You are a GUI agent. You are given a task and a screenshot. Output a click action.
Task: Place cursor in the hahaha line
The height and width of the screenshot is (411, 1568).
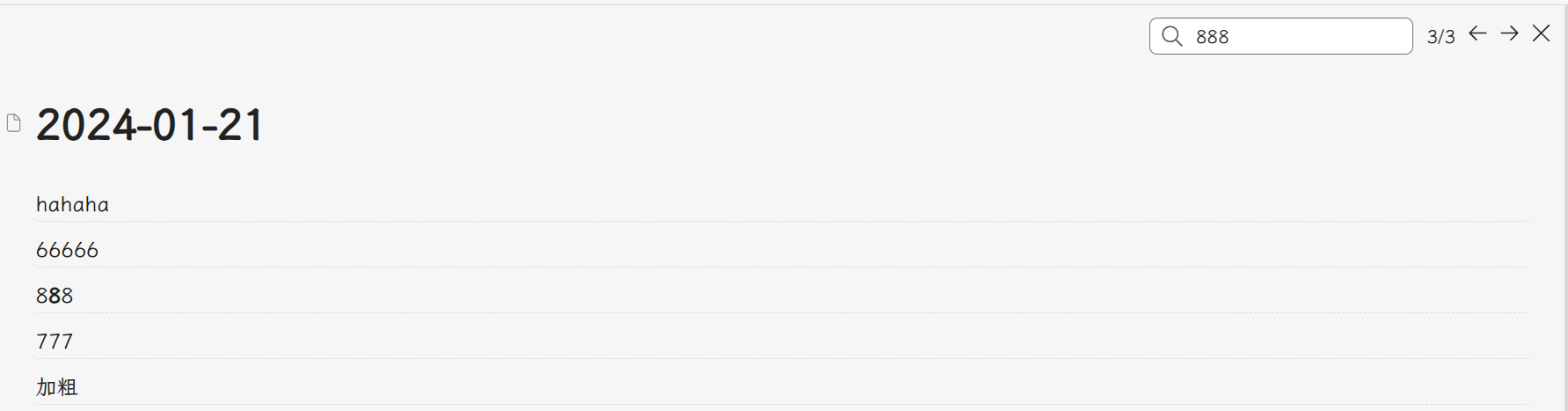point(72,205)
